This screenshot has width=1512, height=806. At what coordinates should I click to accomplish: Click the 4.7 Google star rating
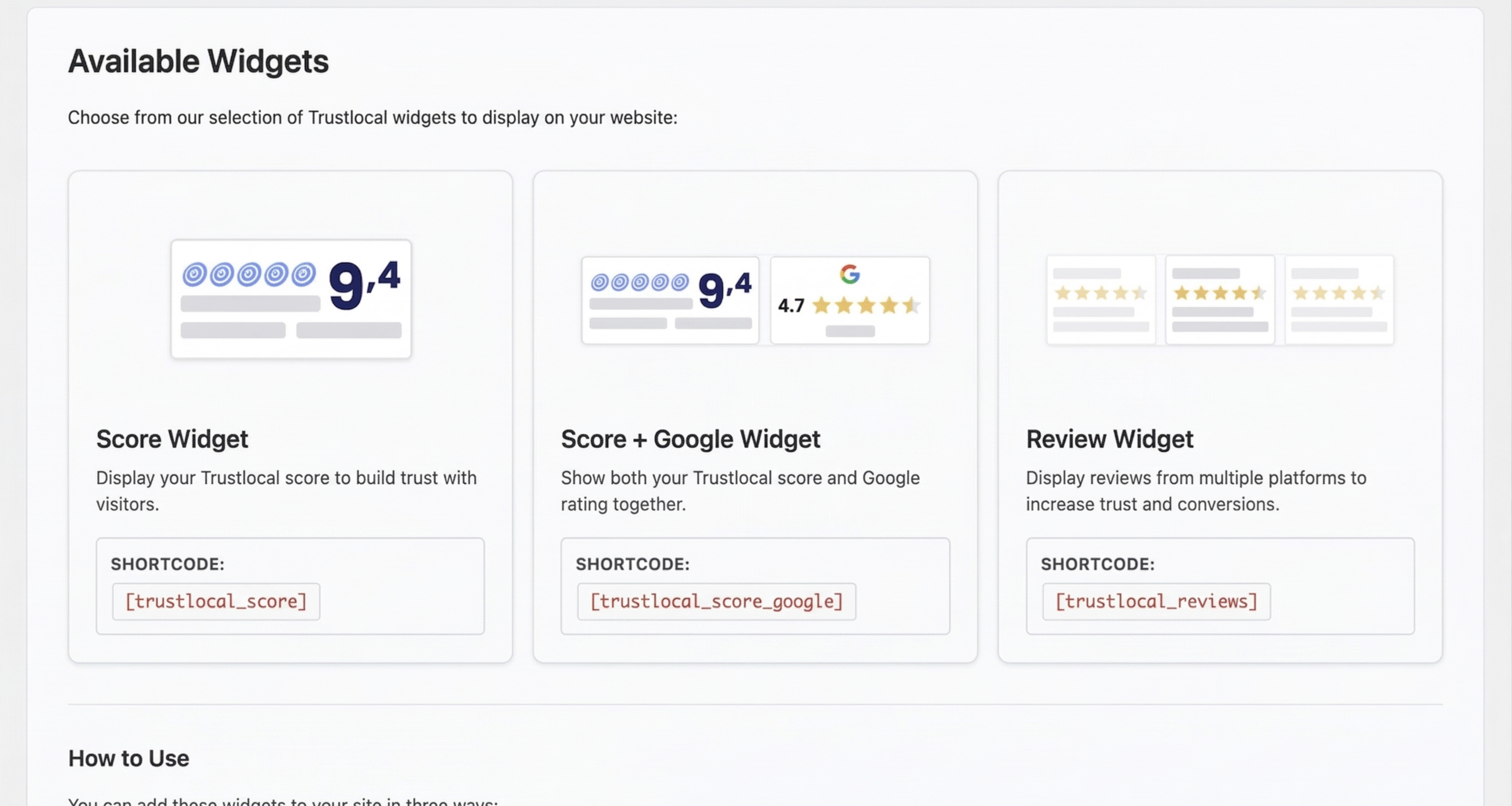(849, 305)
